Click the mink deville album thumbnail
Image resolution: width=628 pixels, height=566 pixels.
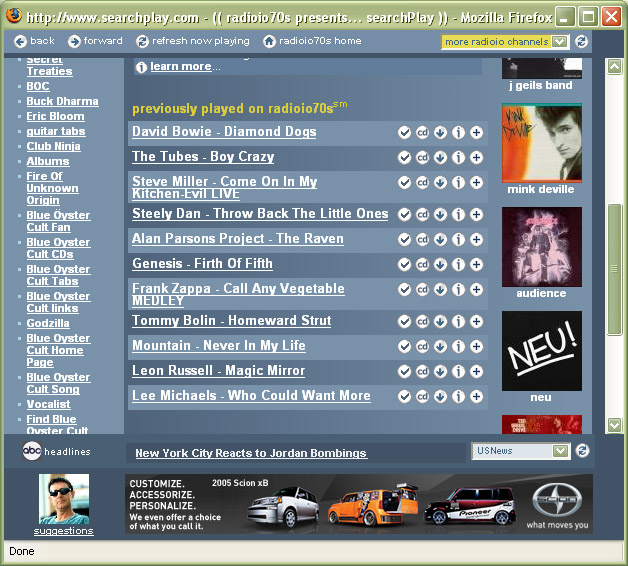541,143
